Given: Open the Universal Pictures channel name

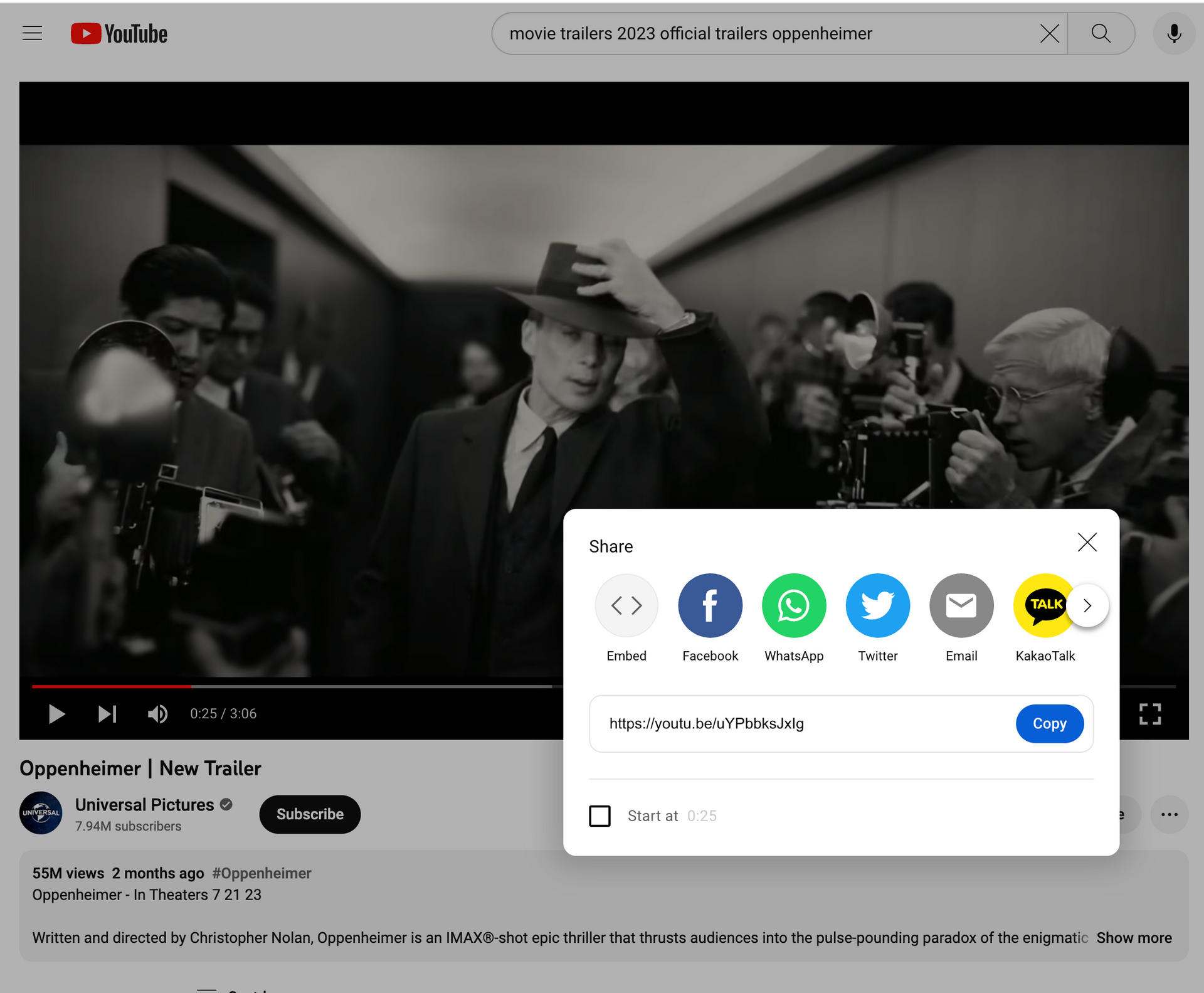Looking at the screenshot, I should click(x=144, y=804).
